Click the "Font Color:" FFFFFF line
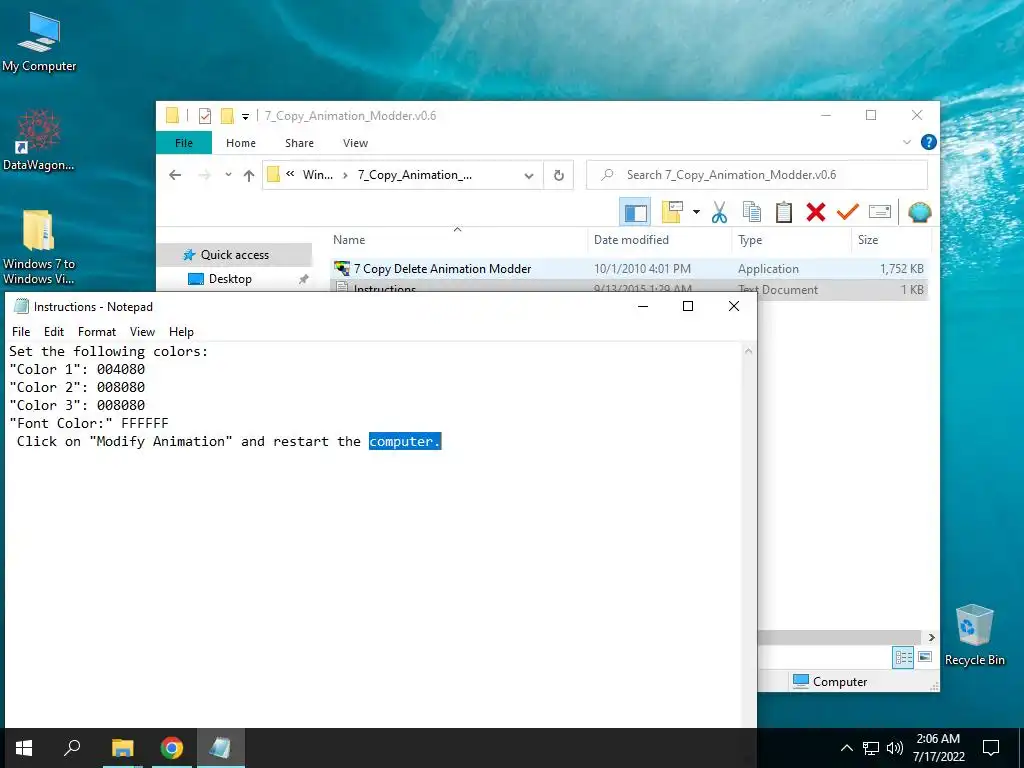This screenshot has height=768, width=1024. click(89, 423)
